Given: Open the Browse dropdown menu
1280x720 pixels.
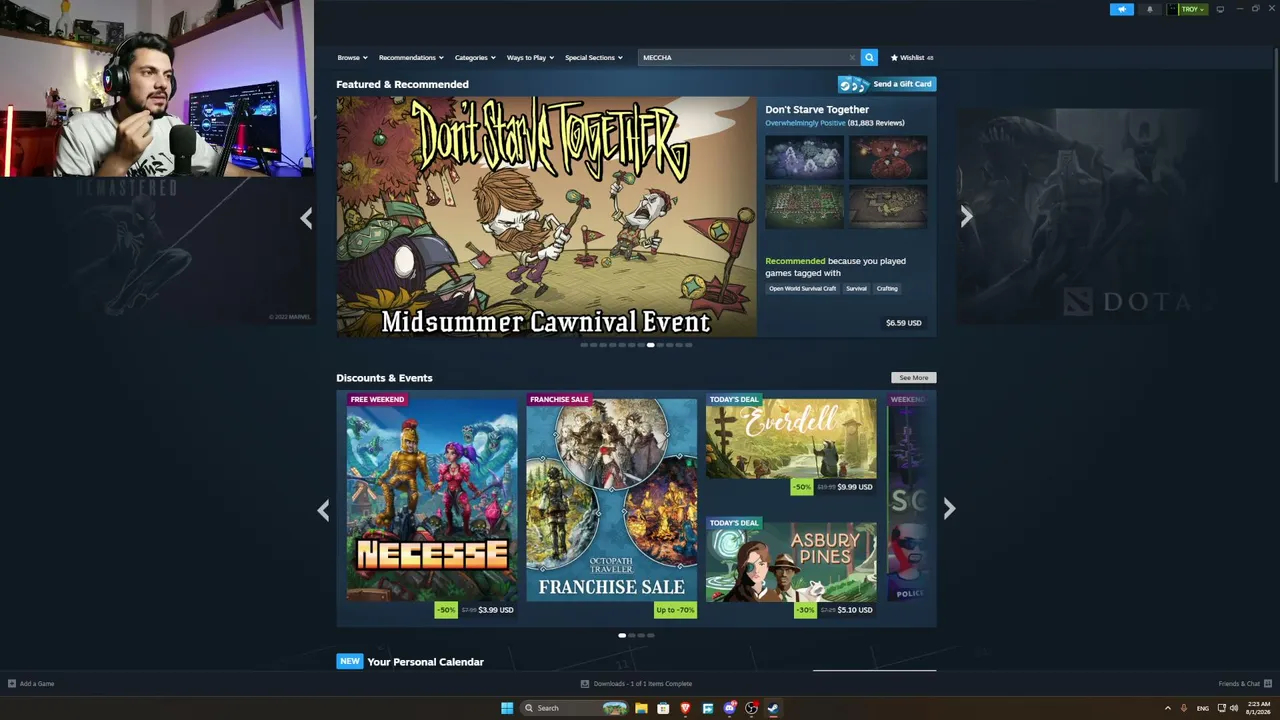Looking at the screenshot, I should coord(352,58).
